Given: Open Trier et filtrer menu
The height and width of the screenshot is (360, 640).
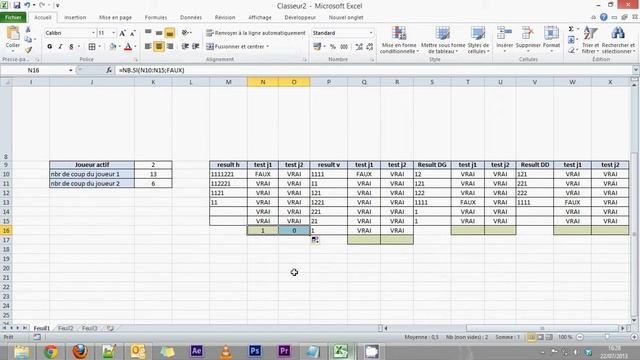Looking at the screenshot, I should click(590, 40).
